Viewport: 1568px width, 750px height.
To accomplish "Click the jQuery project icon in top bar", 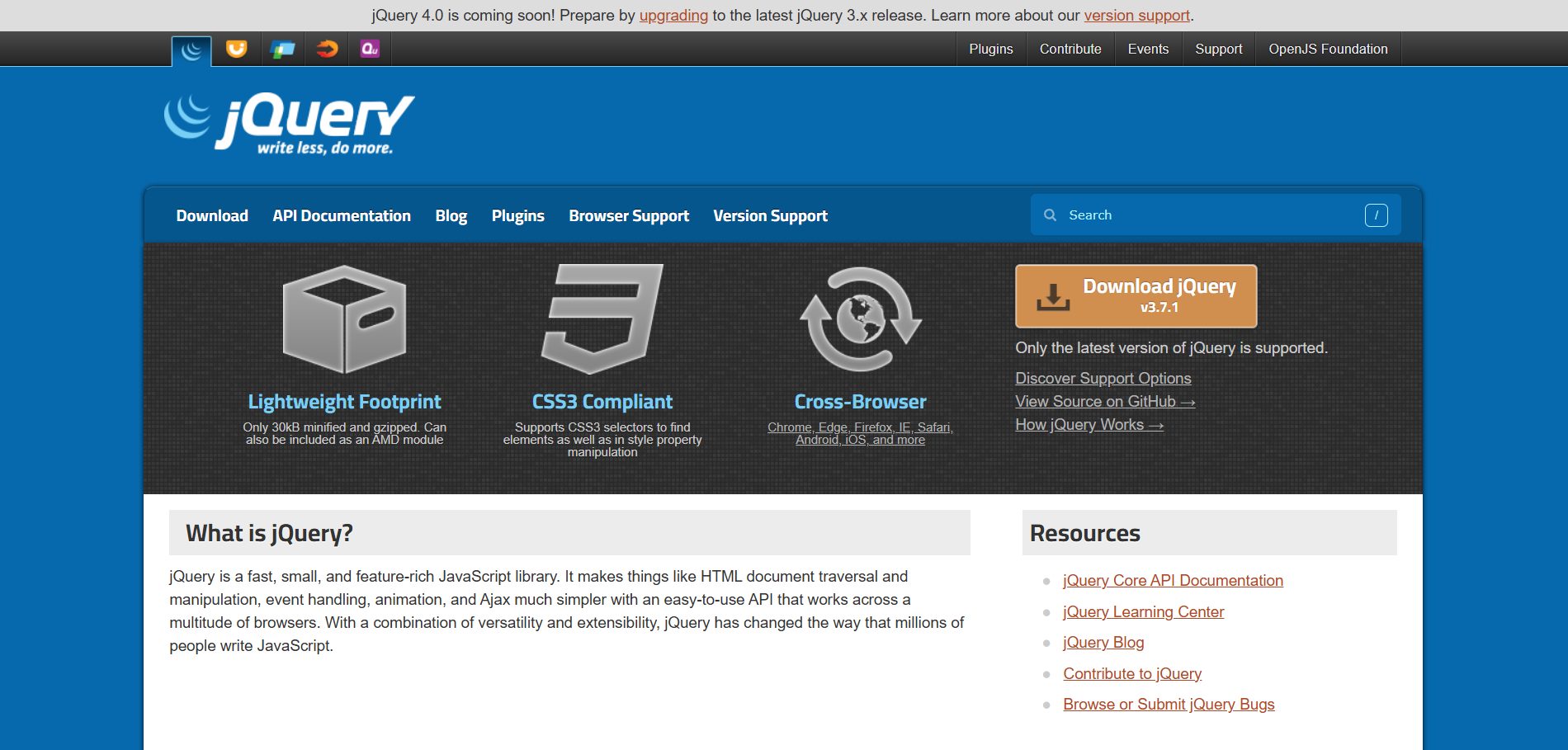I will (191, 50).
